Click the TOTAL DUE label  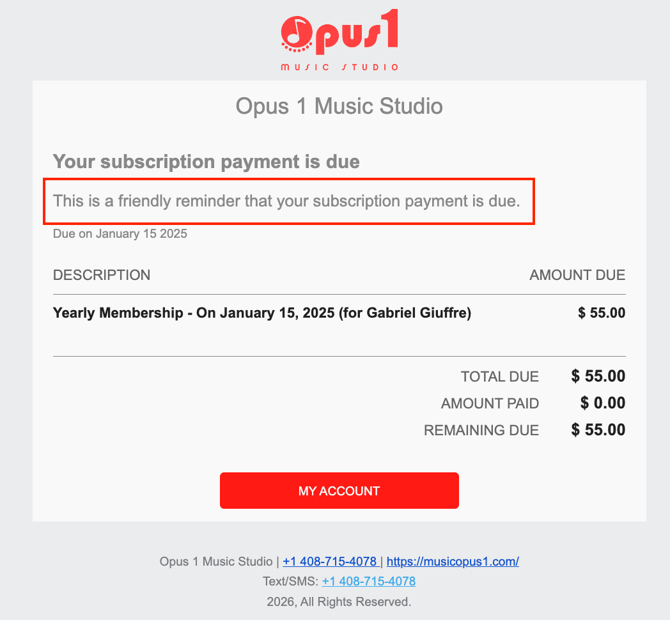click(499, 377)
